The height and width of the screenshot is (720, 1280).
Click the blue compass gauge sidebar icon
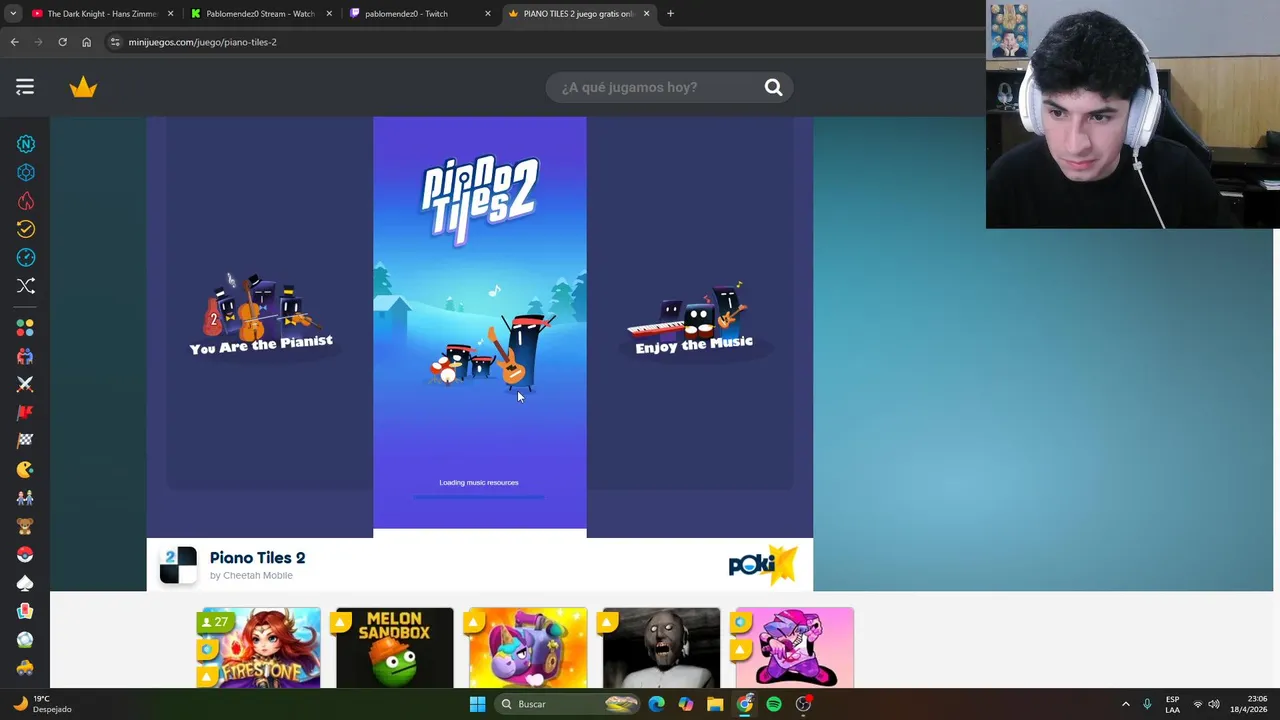(26, 257)
